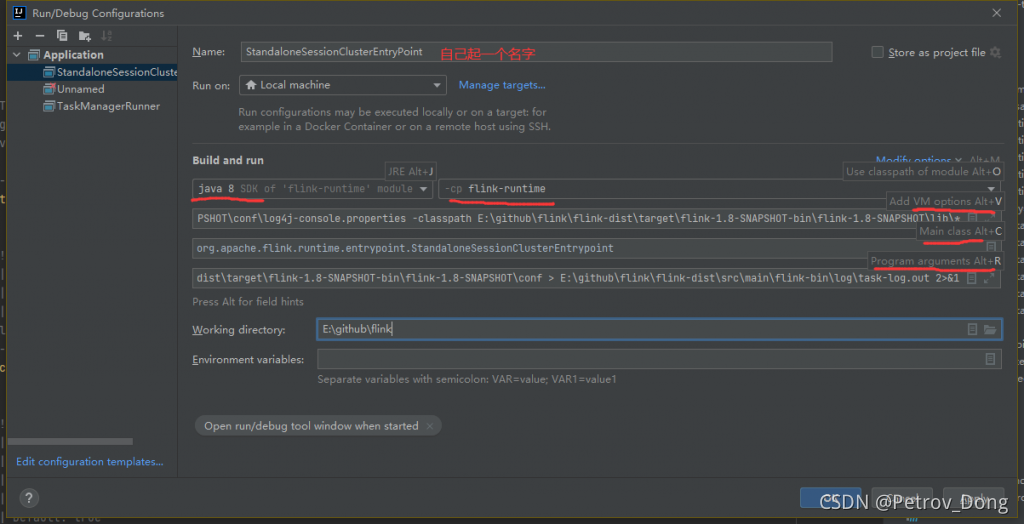Browse main class list icon
Screen dimensions: 1024x524
click(991, 248)
